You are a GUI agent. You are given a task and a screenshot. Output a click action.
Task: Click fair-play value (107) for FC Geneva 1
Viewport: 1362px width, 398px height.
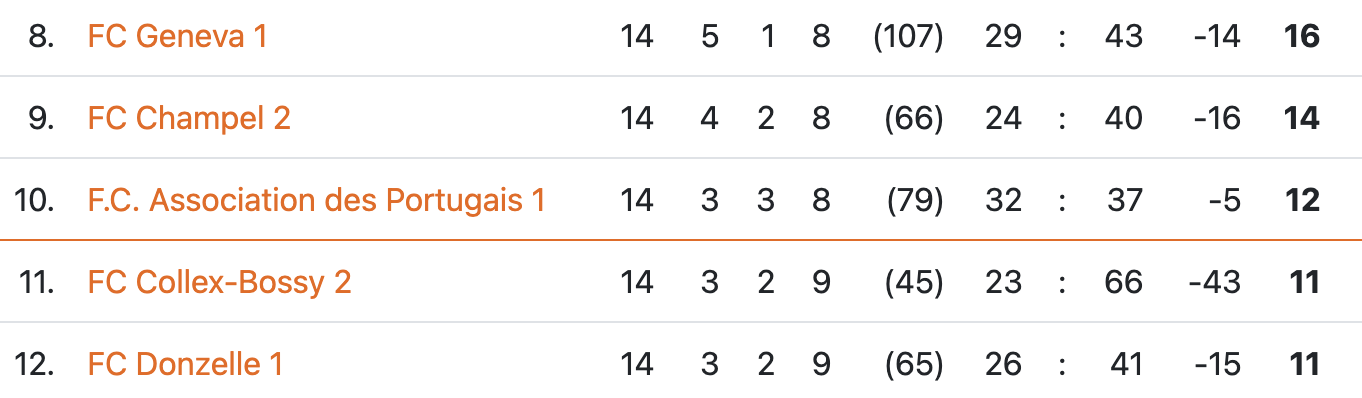[908, 37]
